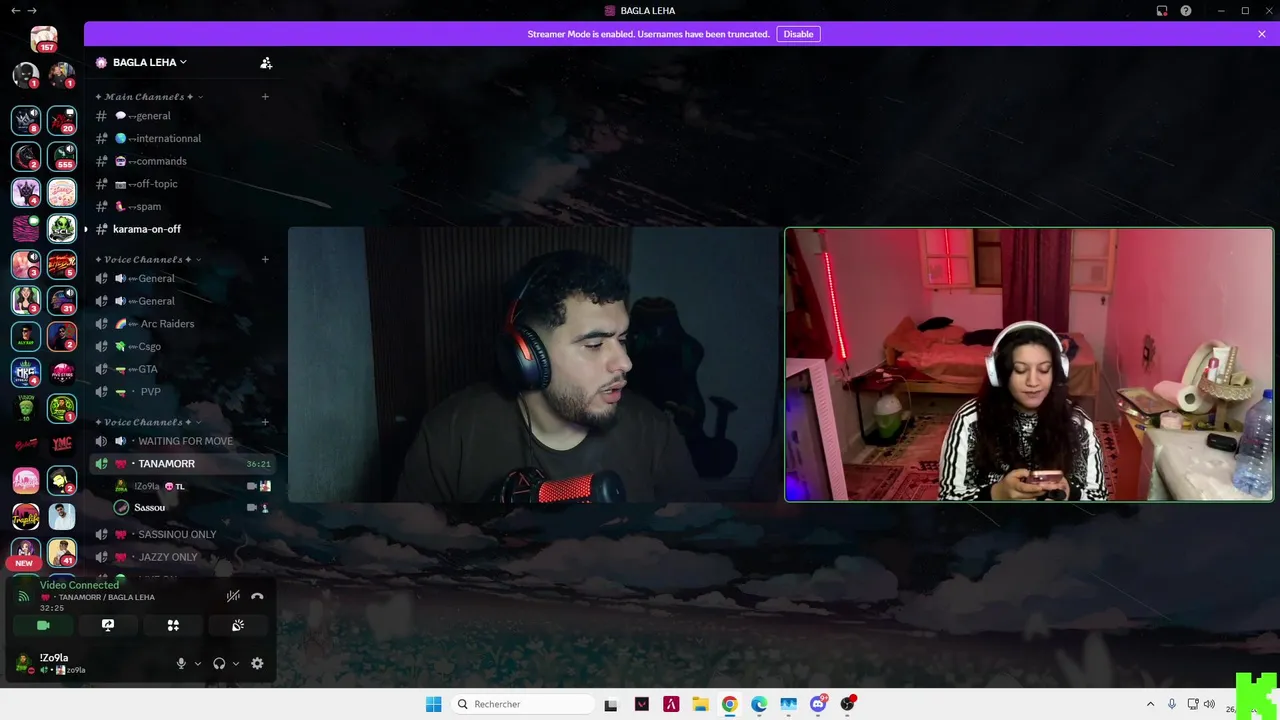Open input device options beside microphone

pyautogui.click(x=197, y=663)
